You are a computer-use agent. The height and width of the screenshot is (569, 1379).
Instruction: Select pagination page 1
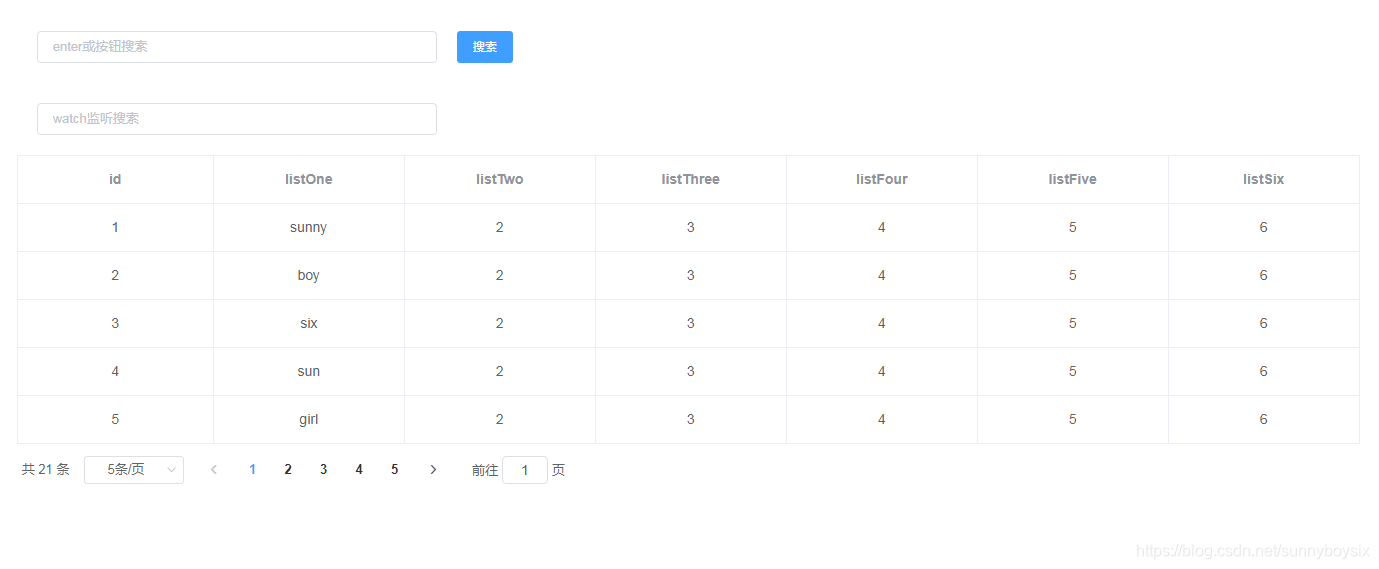pyautogui.click(x=252, y=470)
